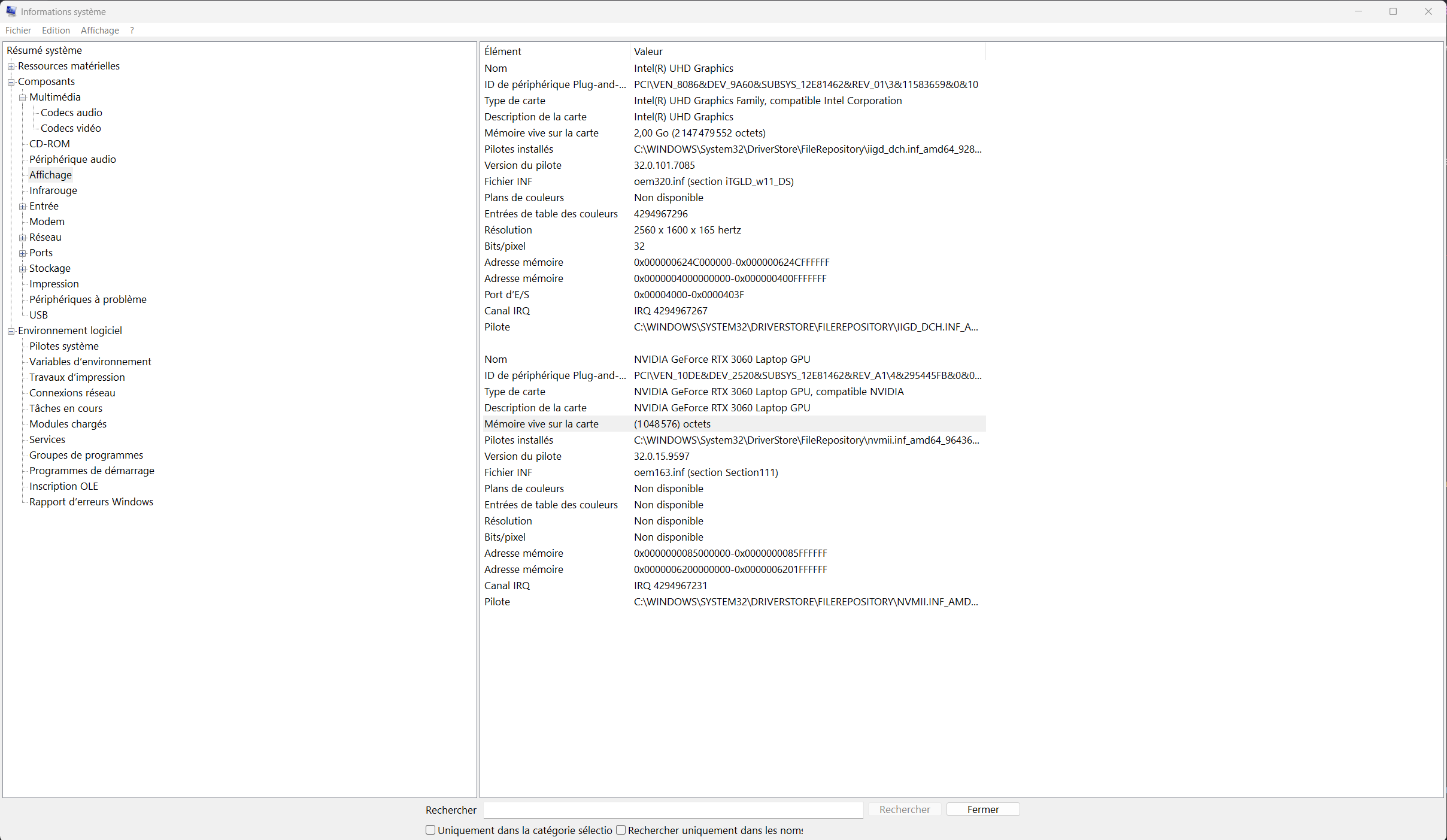Click the Valeur column header
The height and width of the screenshot is (840, 1447).
[808, 51]
